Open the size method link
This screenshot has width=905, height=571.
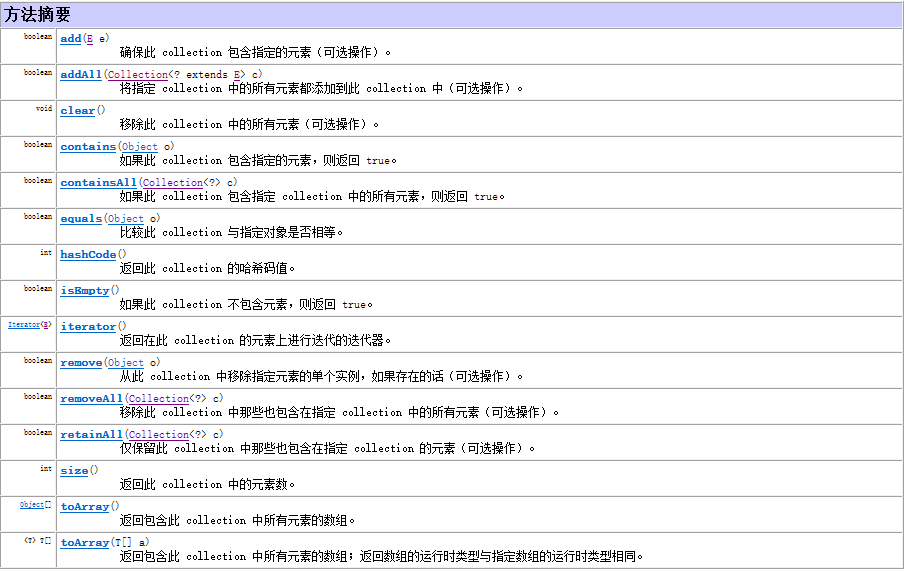tap(74, 471)
